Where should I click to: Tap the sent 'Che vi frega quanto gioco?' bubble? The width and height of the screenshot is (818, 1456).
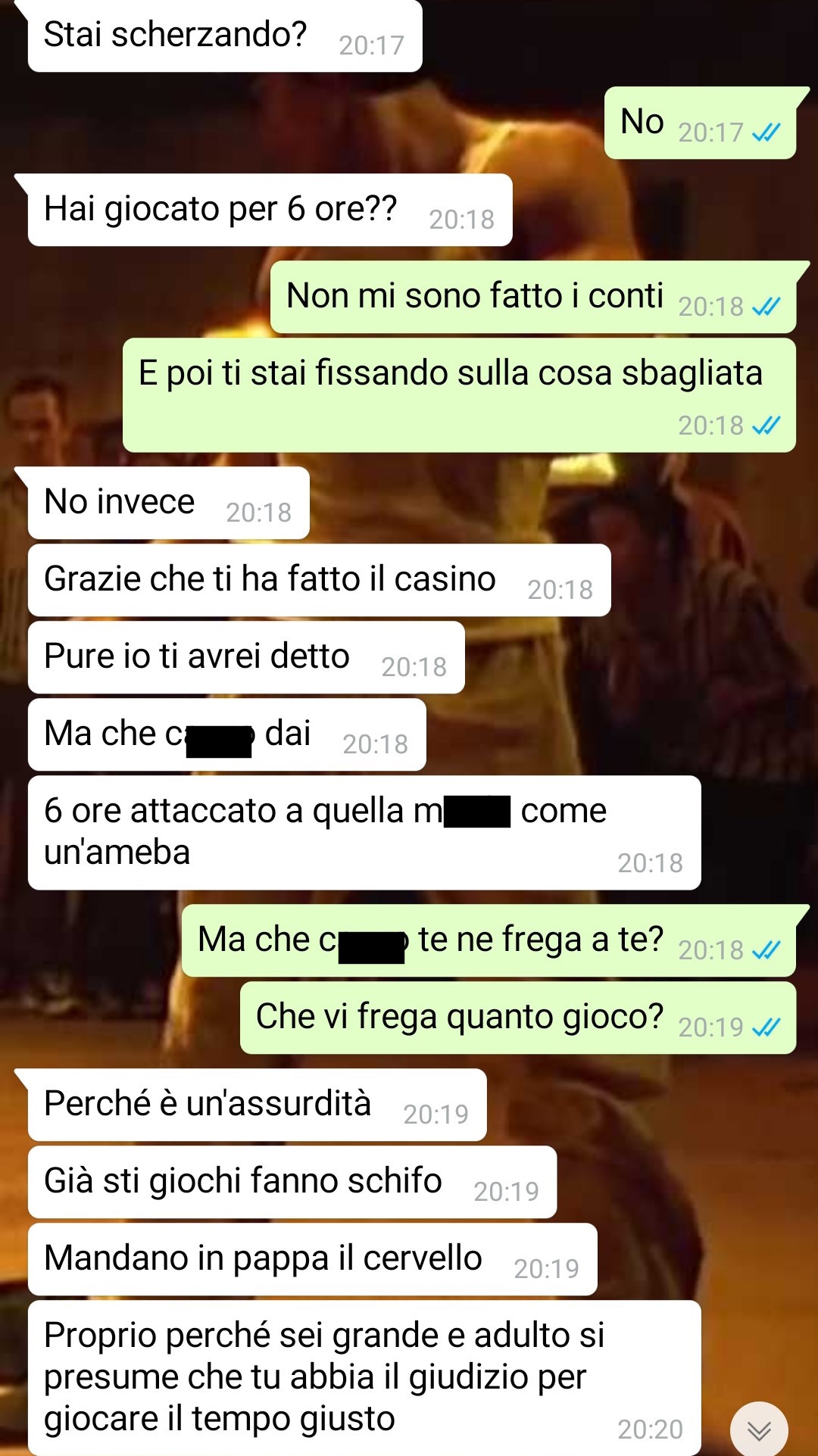[518, 1018]
